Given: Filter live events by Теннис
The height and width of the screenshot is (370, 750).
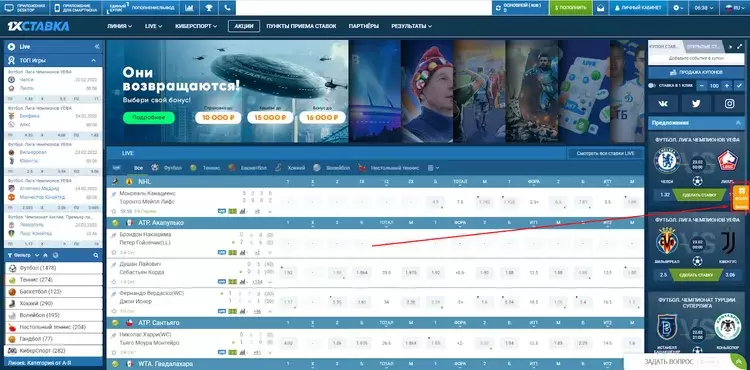Looking at the screenshot, I should [206, 168].
